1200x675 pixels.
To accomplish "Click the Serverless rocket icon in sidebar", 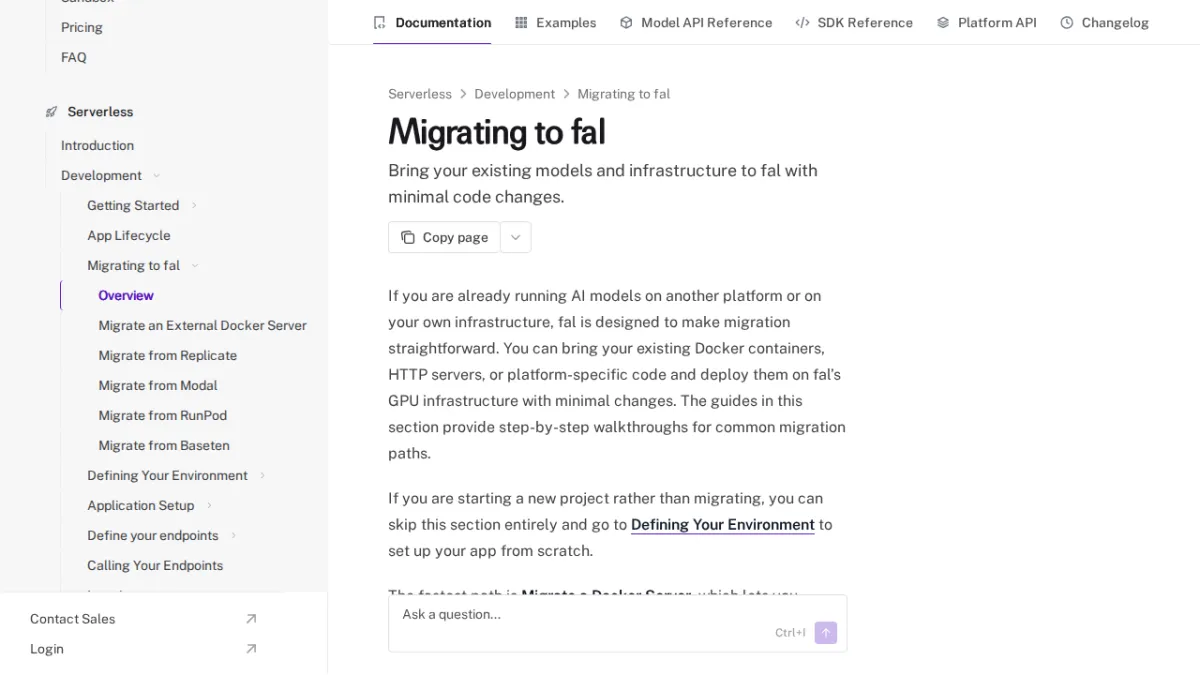I will pyautogui.click(x=52, y=112).
